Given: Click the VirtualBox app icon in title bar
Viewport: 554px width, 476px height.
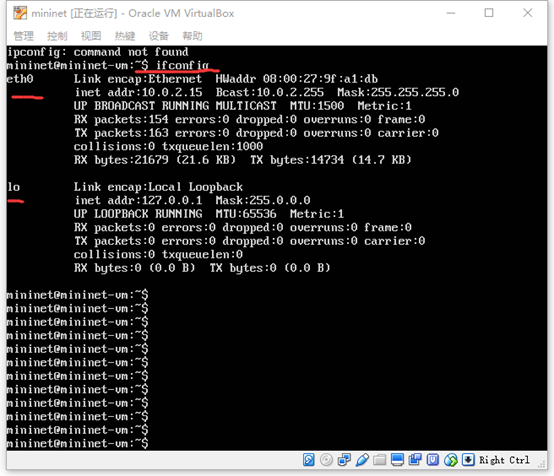Looking at the screenshot, I should pyautogui.click(x=20, y=13).
